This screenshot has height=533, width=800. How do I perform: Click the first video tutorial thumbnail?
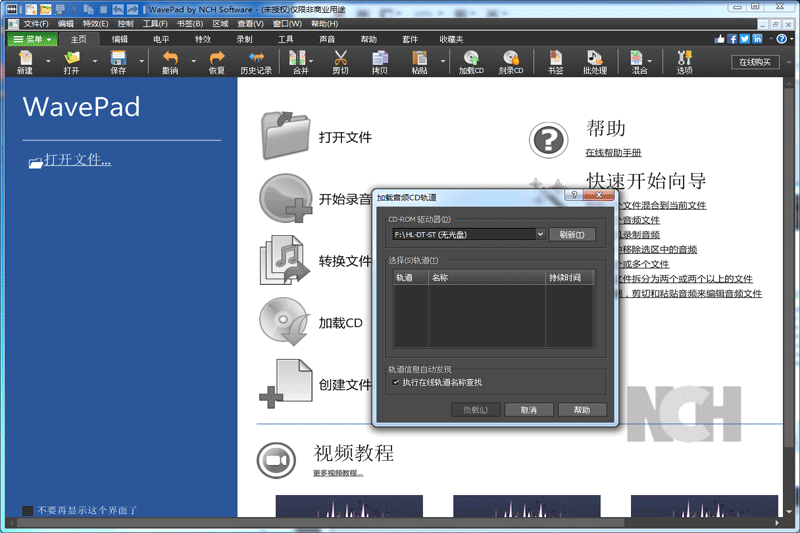[x=349, y=506]
